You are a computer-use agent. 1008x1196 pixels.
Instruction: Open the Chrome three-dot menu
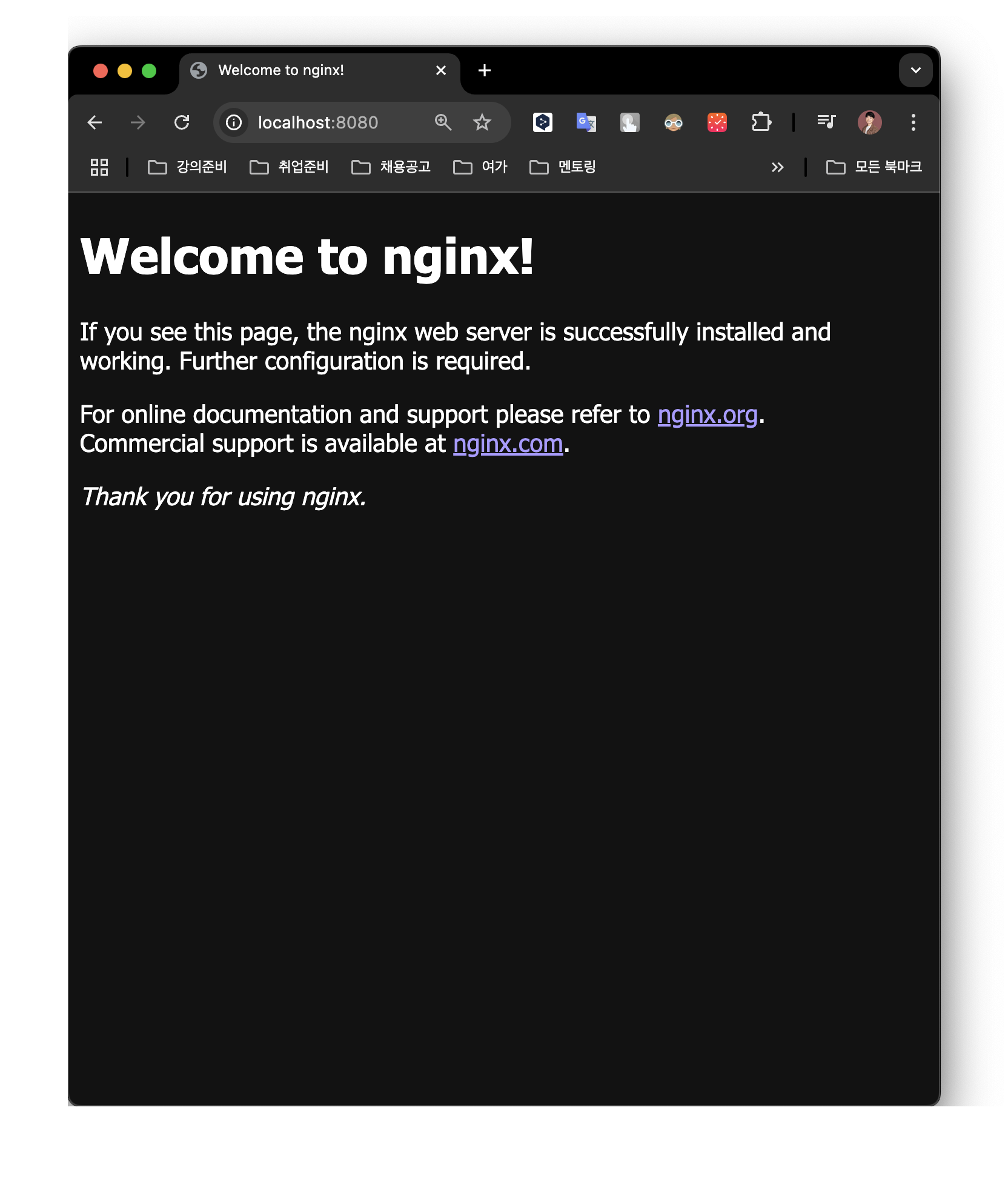click(x=913, y=123)
